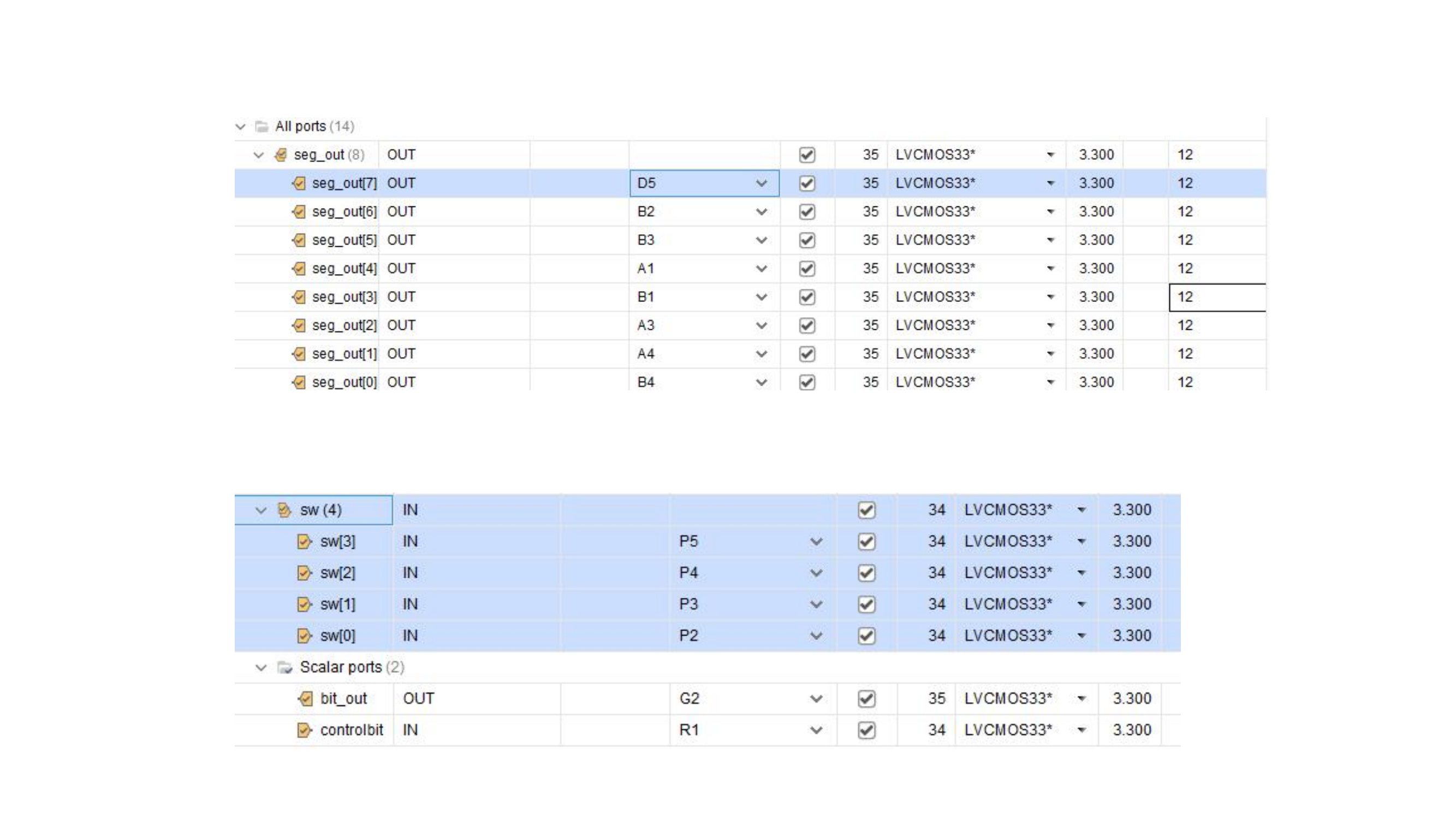Open the I/O standard dropdown for controlbit
Screen dimensions: 1456x819
pos(1081,730)
